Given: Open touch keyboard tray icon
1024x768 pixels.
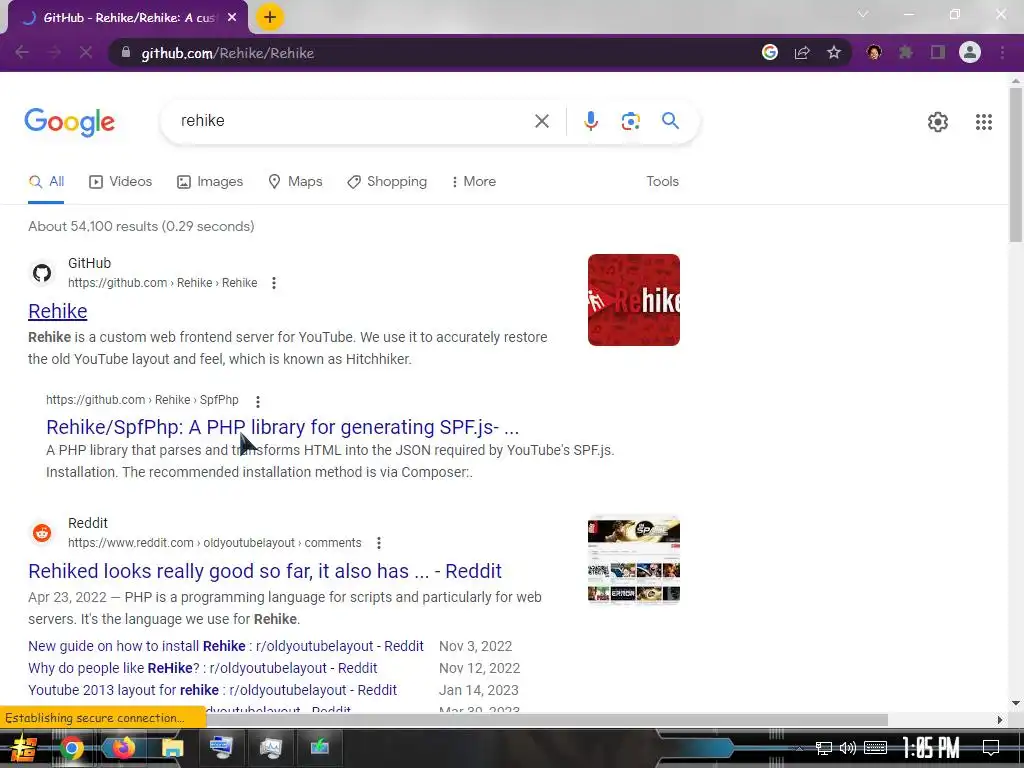Looking at the screenshot, I should tap(875, 748).
